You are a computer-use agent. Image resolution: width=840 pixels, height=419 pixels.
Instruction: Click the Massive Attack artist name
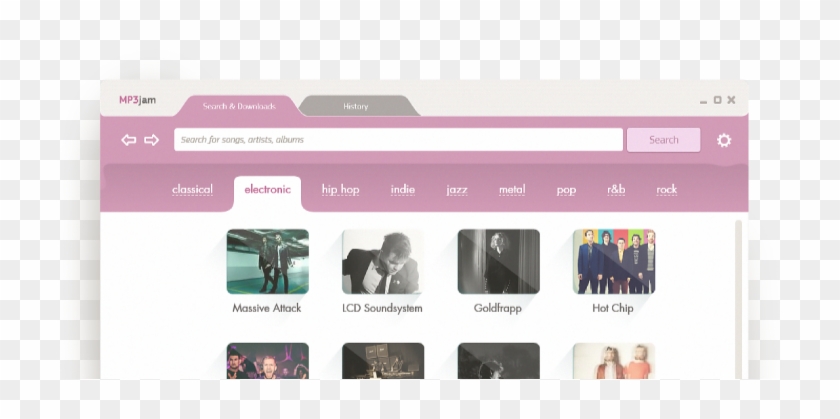click(x=267, y=308)
